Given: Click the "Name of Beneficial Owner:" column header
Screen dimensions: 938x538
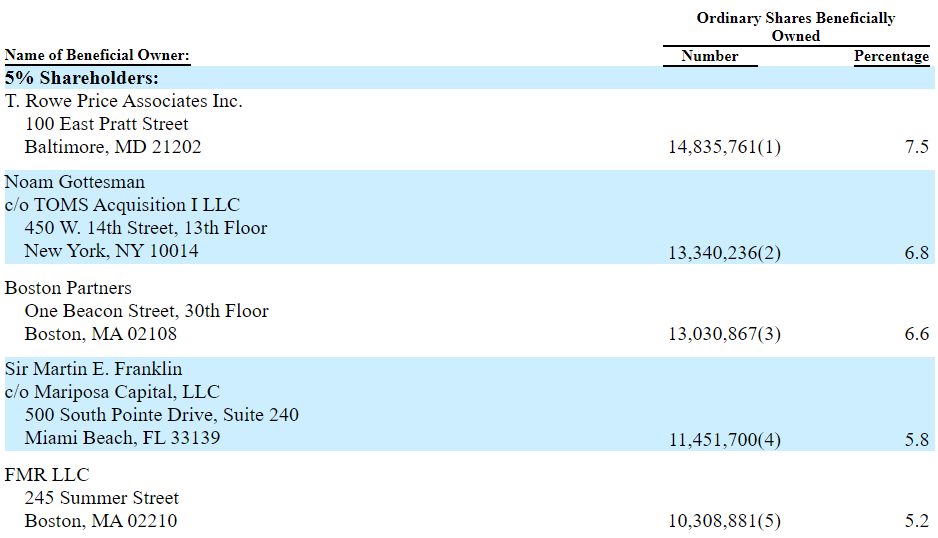Looking at the screenshot, I should [97, 56].
